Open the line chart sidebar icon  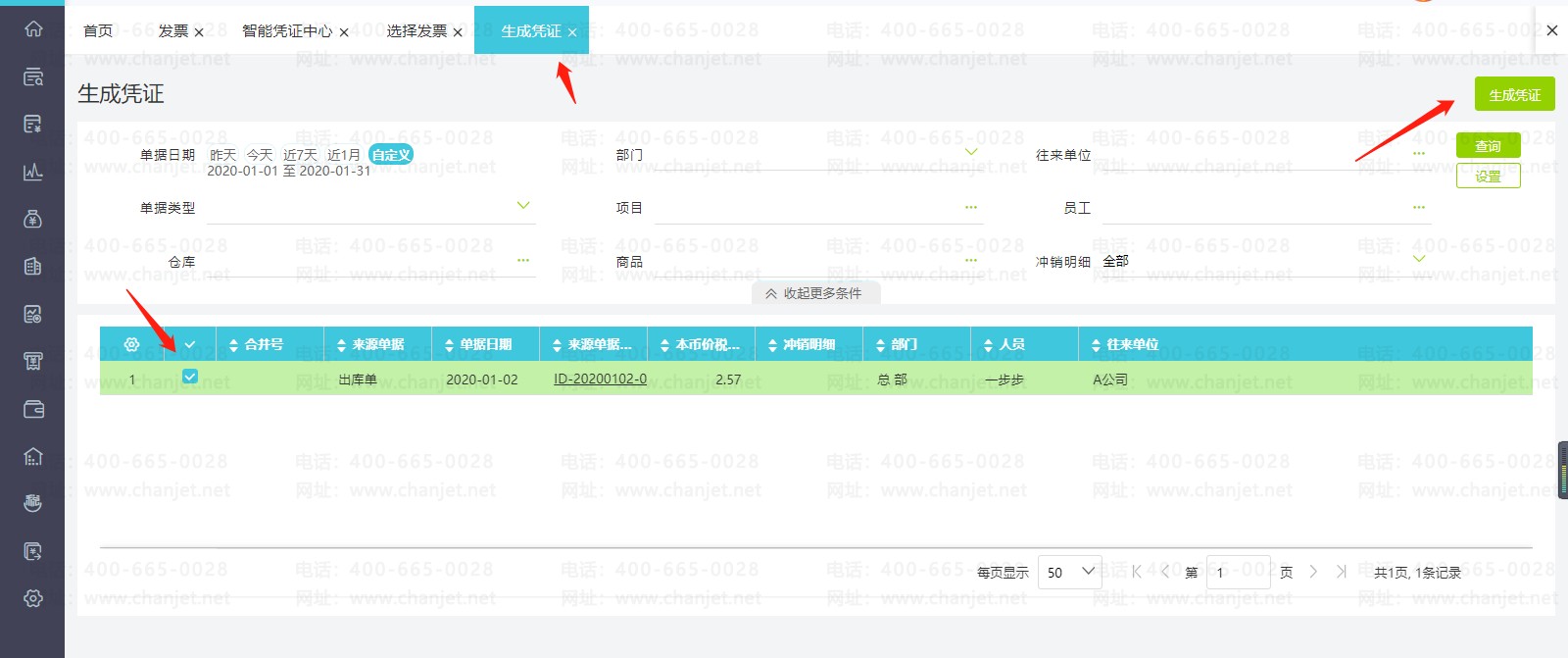tap(33, 172)
